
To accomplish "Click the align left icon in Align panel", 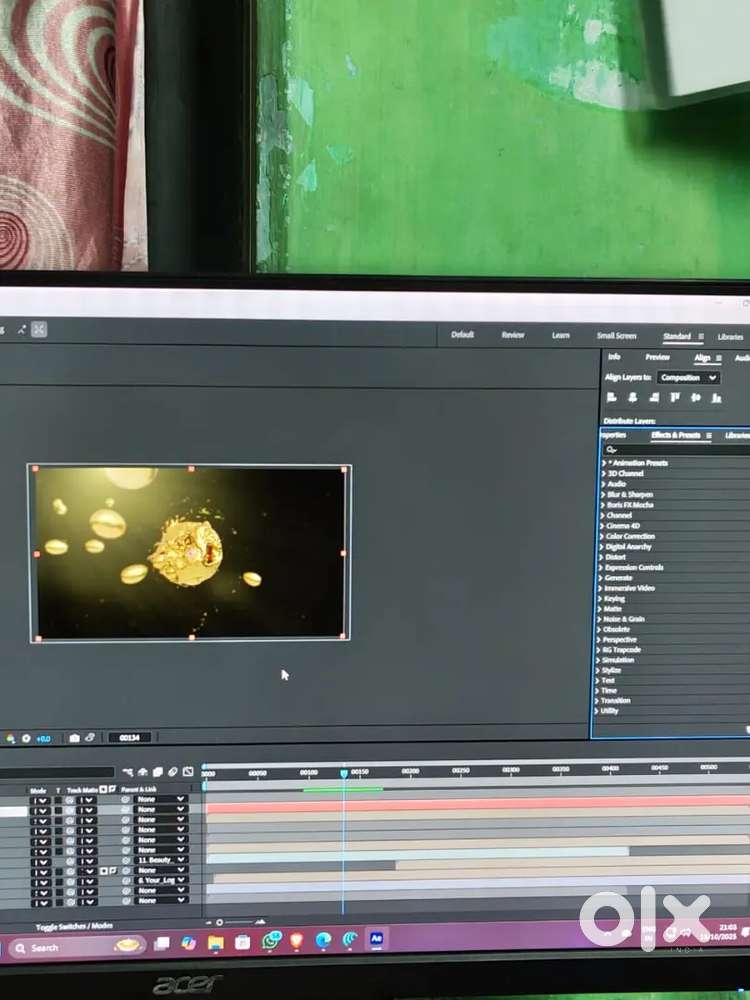I will [611, 397].
